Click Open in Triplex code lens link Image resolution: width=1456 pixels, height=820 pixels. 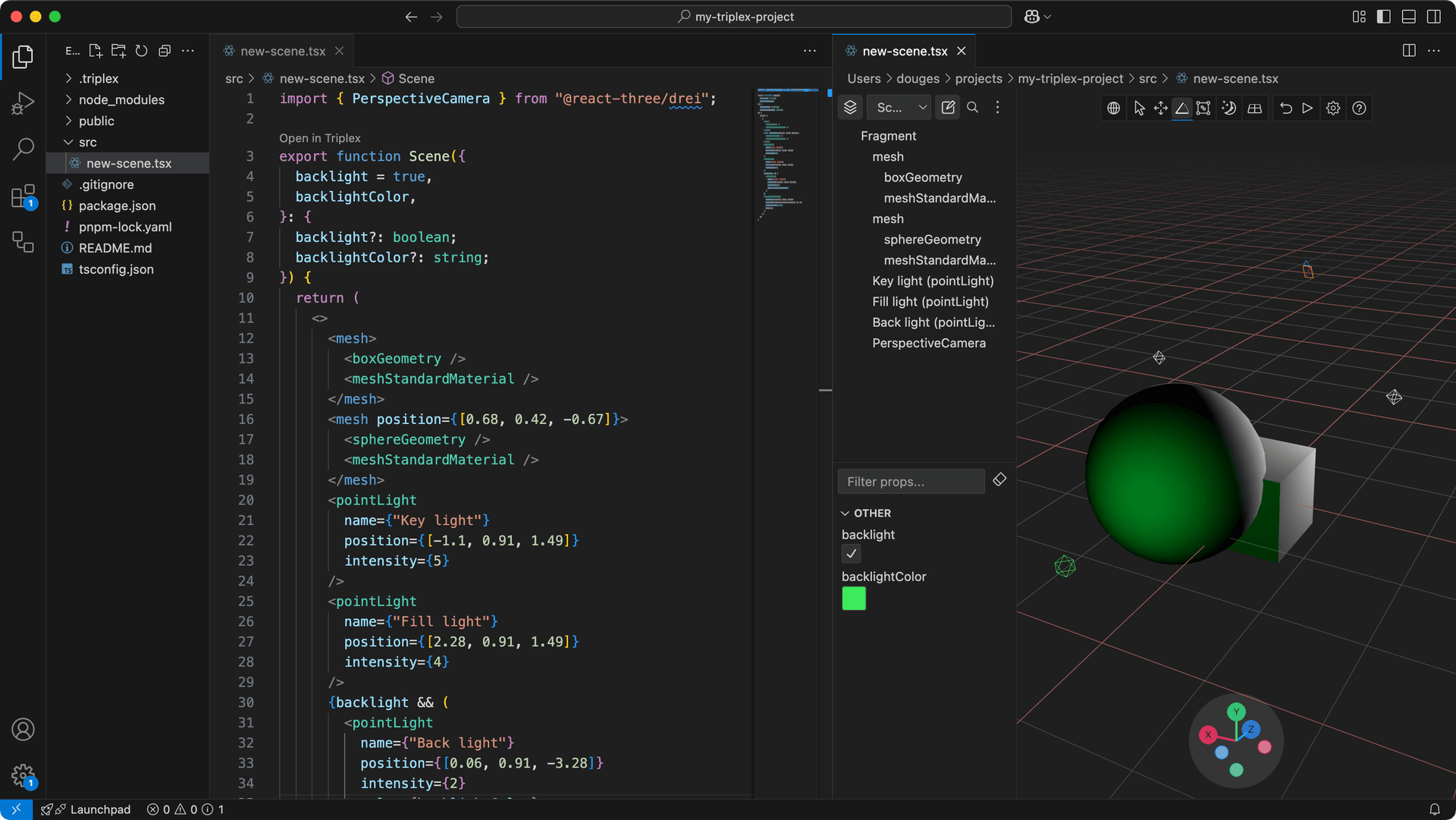point(319,138)
